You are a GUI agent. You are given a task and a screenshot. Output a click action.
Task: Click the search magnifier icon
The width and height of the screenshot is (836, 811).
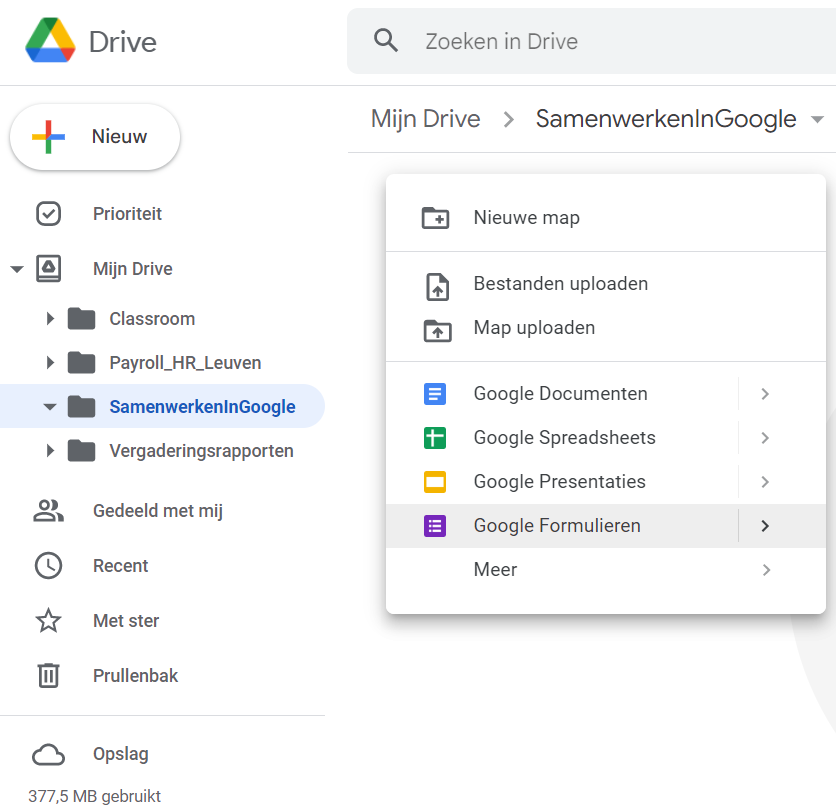[386, 41]
